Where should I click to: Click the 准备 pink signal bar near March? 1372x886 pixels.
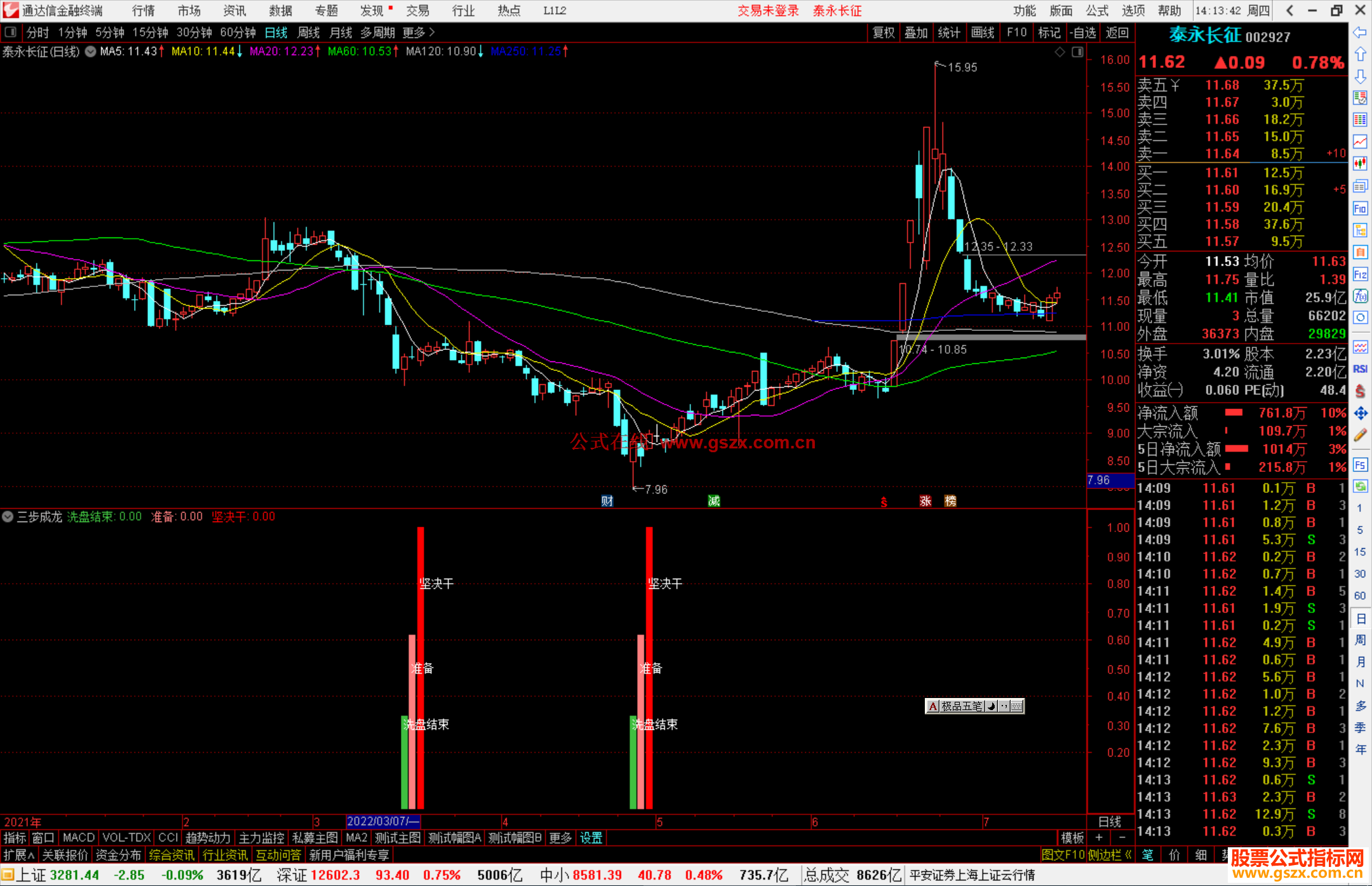click(x=412, y=722)
